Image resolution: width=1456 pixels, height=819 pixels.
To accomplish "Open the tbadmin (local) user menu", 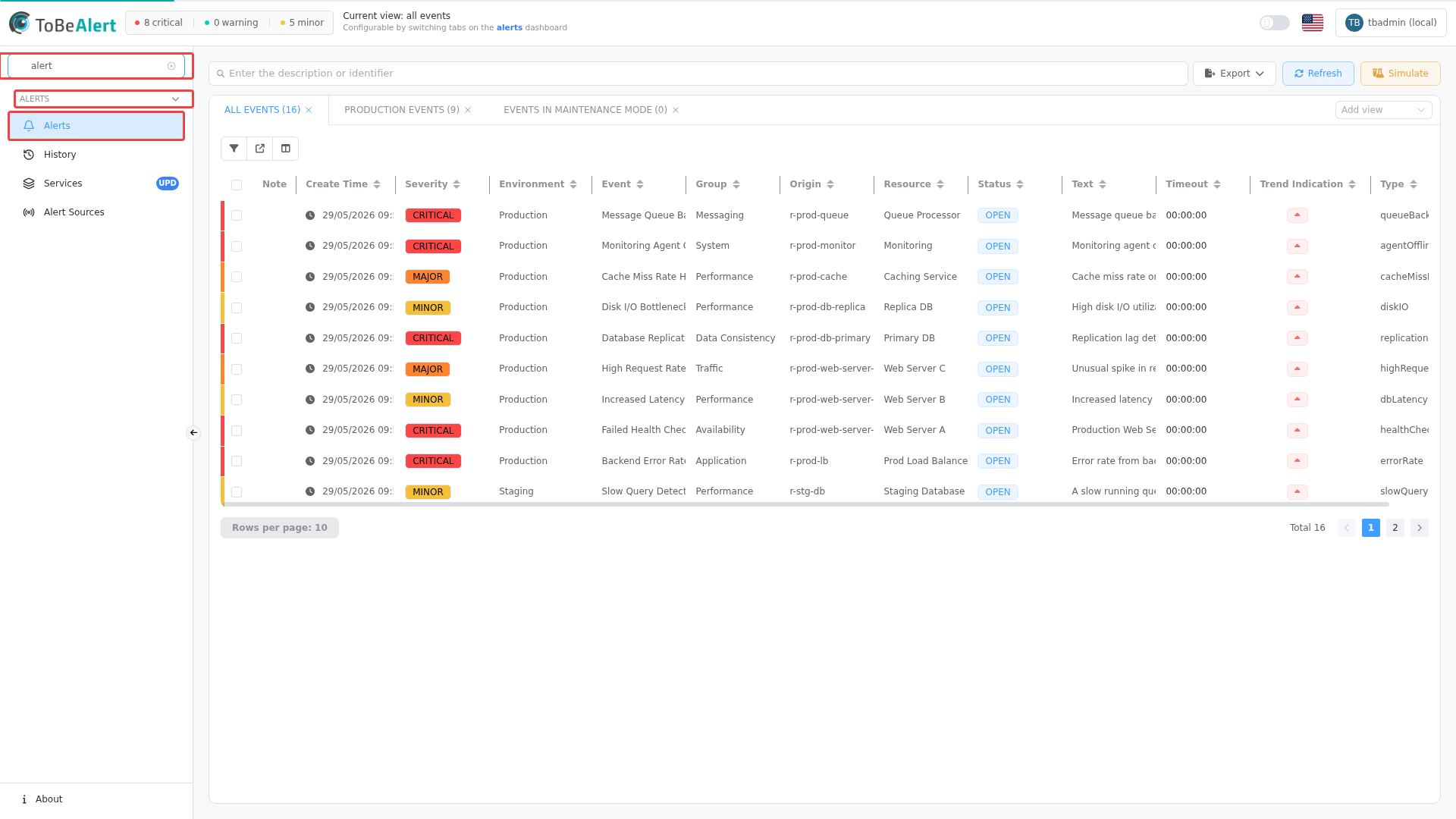I will click(1391, 23).
